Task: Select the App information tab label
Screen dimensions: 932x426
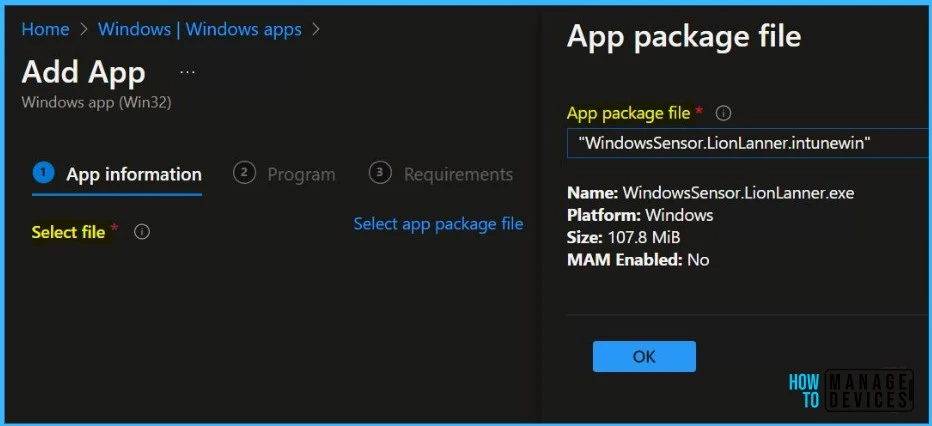Action: coord(133,174)
